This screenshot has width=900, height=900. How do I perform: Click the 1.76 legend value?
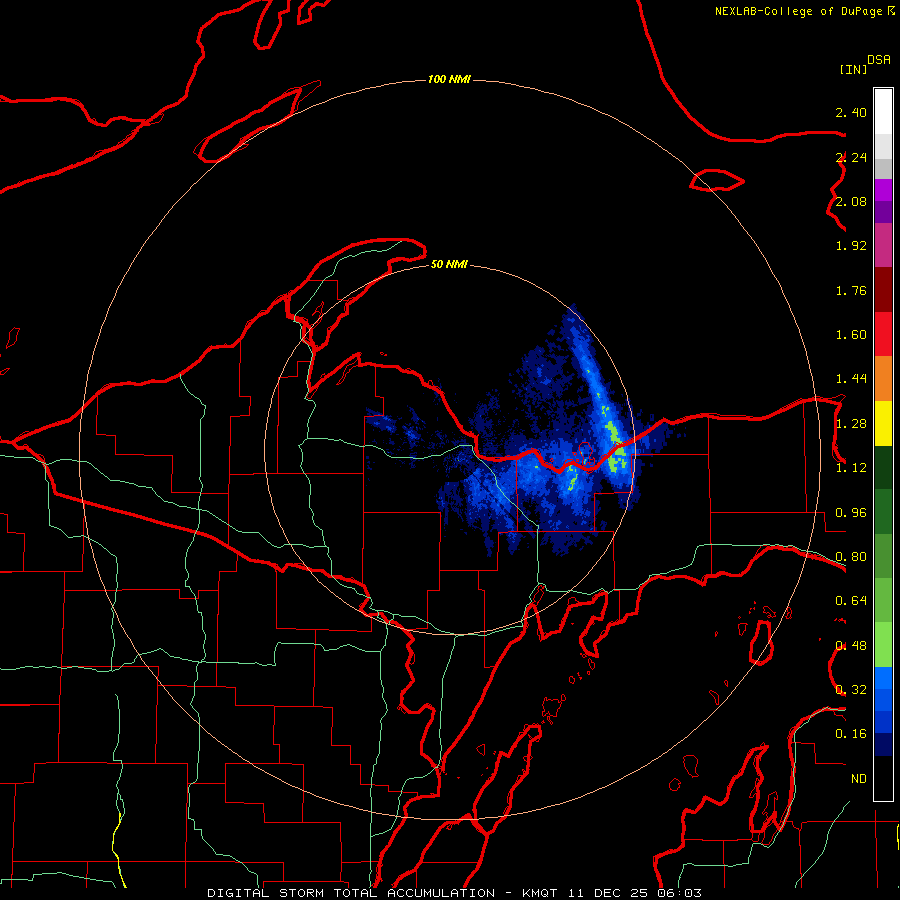[851, 290]
